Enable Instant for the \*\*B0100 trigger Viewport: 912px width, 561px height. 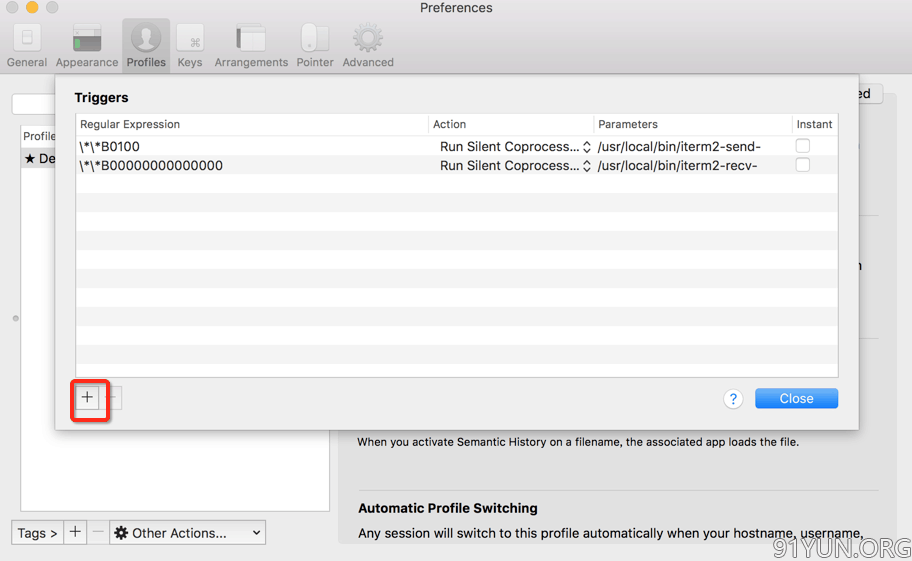click(803, 145)
